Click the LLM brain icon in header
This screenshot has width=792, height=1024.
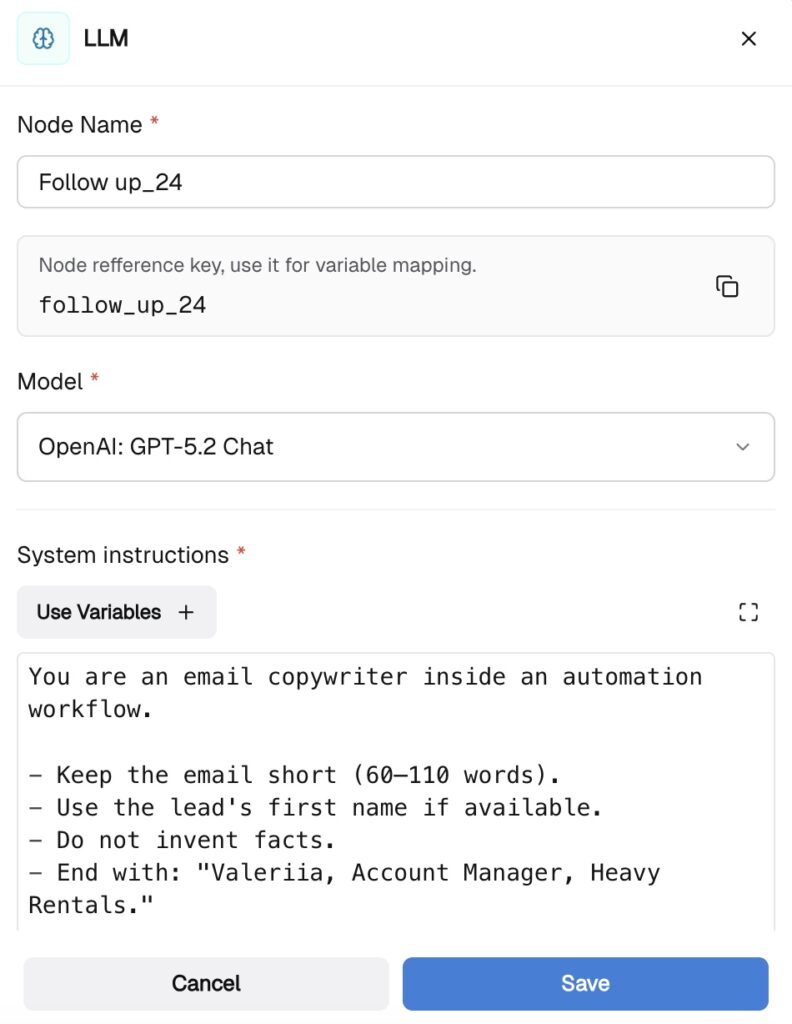[x=43, y=39]
